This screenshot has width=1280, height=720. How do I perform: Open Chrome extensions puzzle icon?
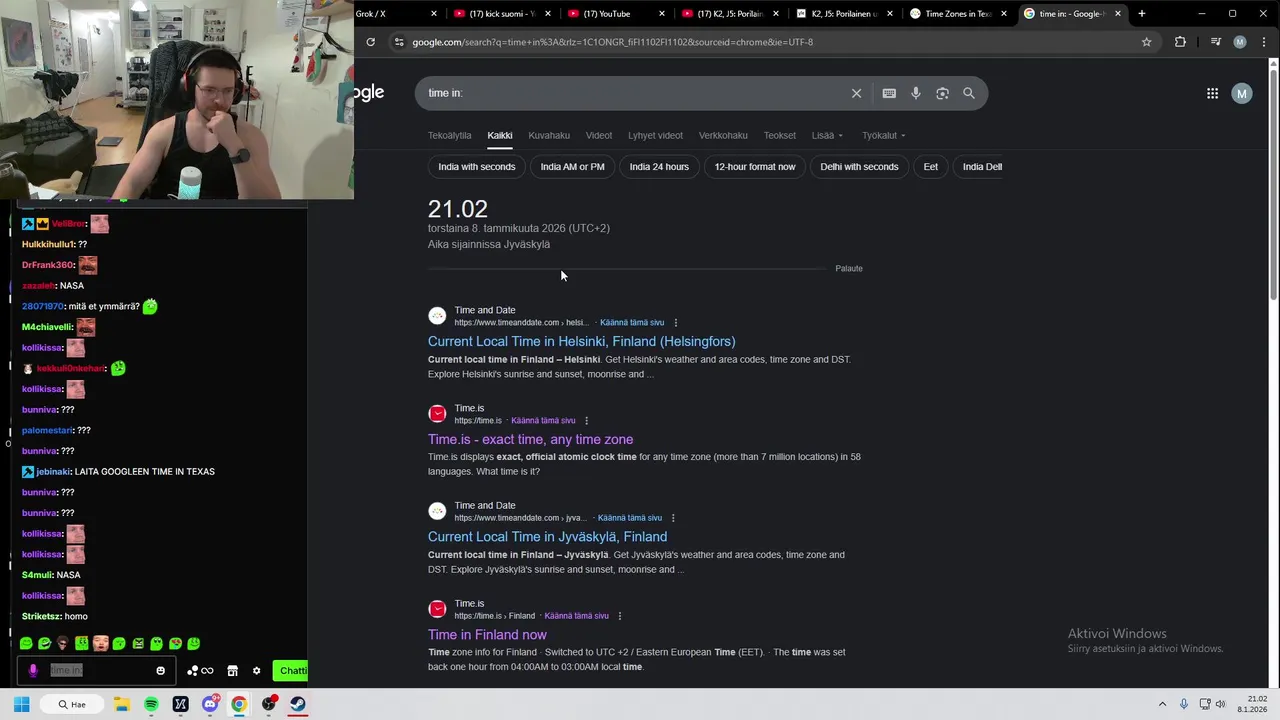(1180, 42)
